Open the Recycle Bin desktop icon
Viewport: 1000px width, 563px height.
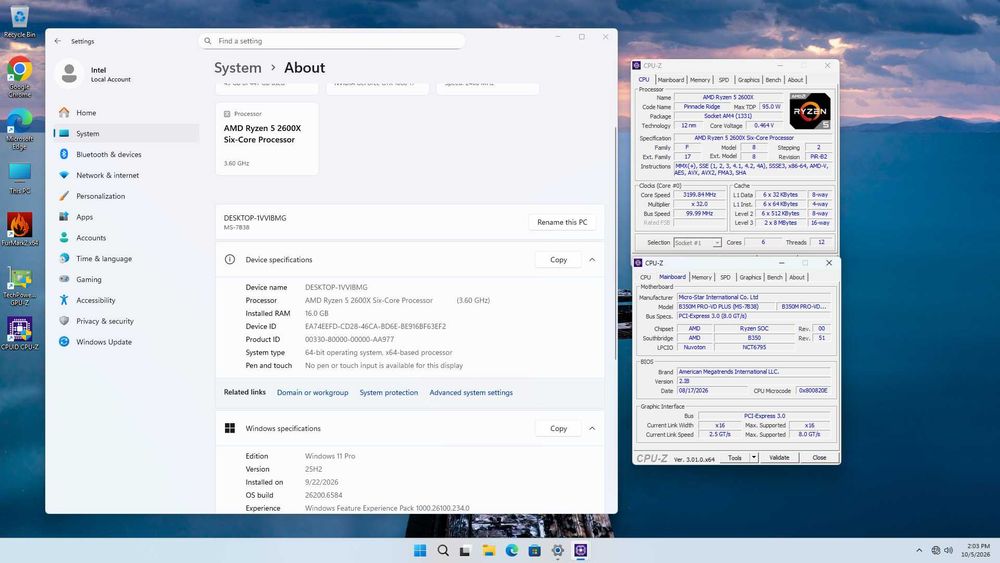coord(19,21)
